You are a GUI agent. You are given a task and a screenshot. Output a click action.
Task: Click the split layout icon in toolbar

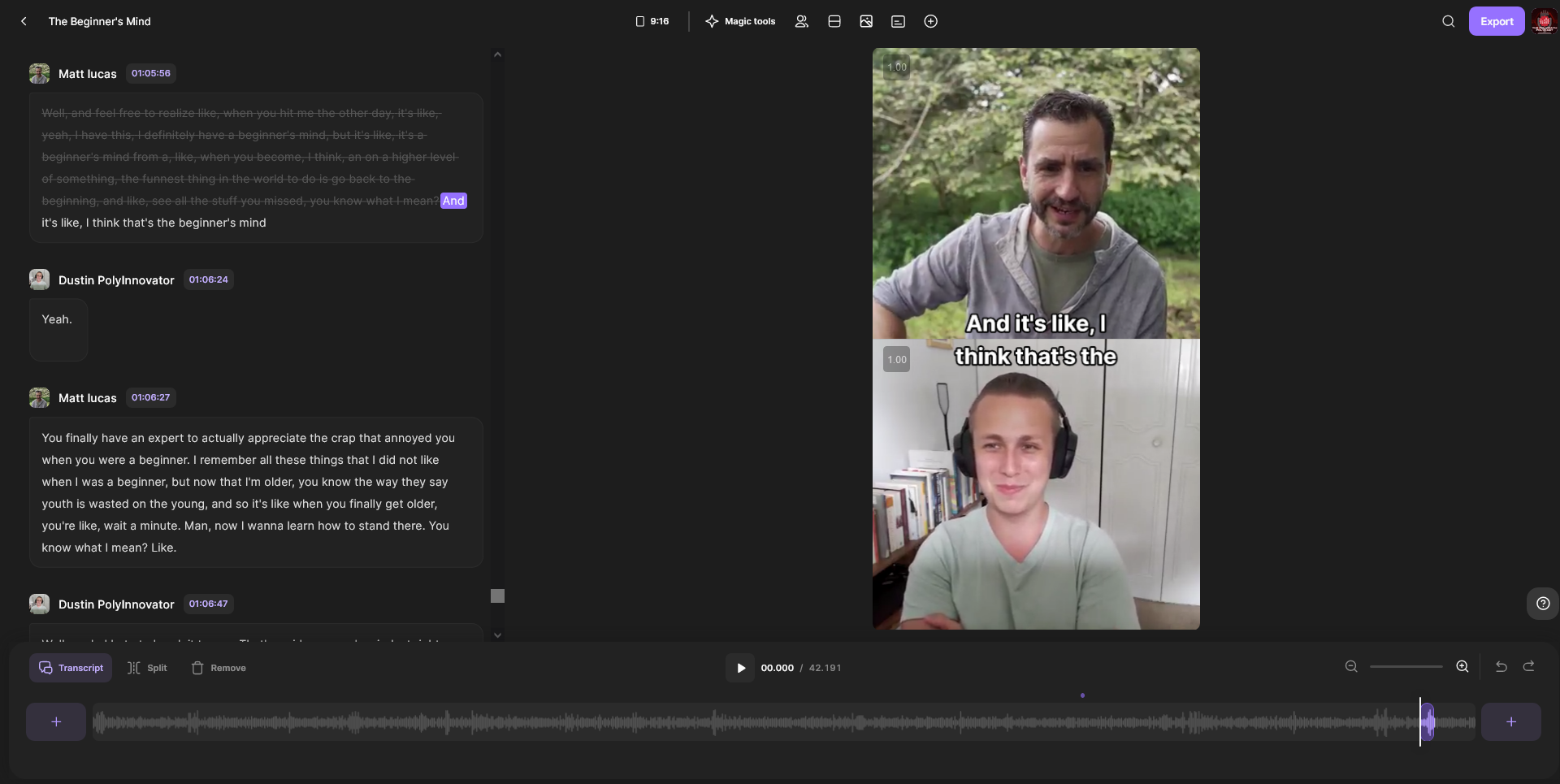[834, 21]
